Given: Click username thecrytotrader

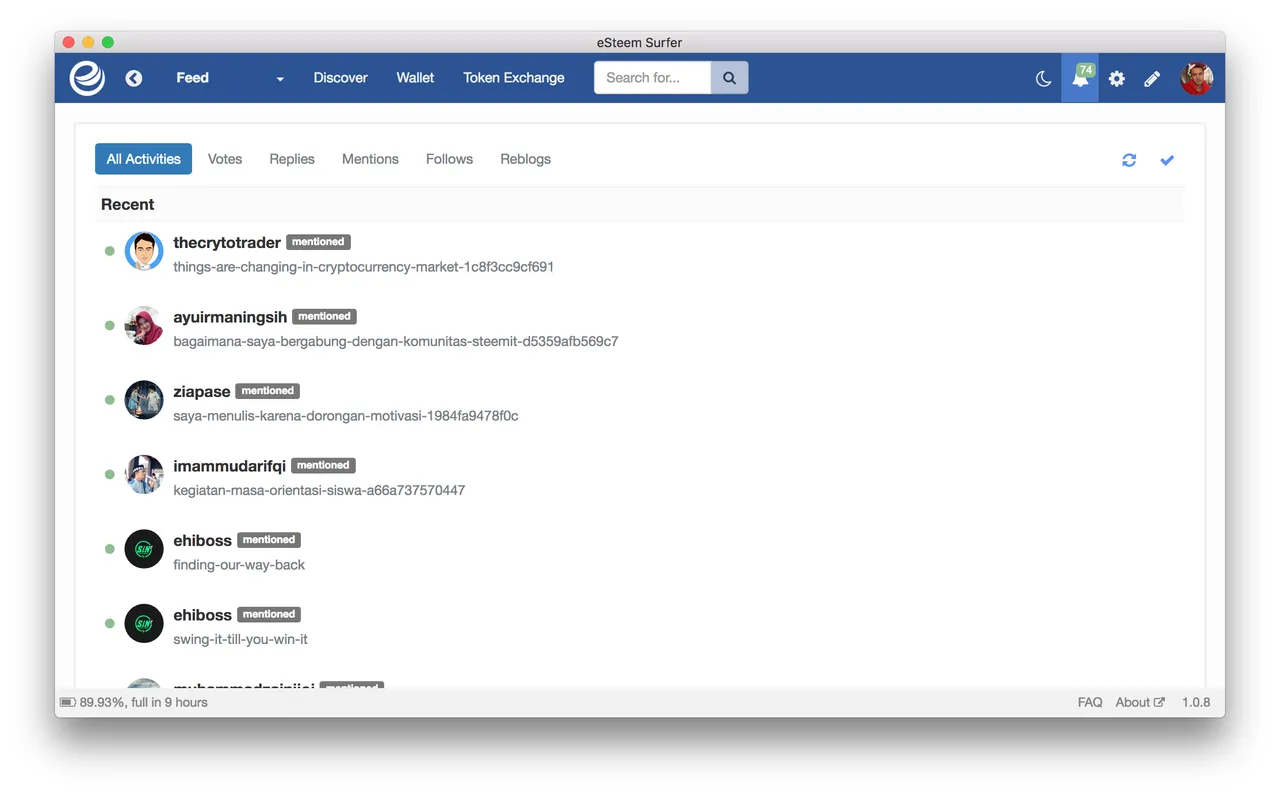Looking at the screenshot, I should click(227, 242).
